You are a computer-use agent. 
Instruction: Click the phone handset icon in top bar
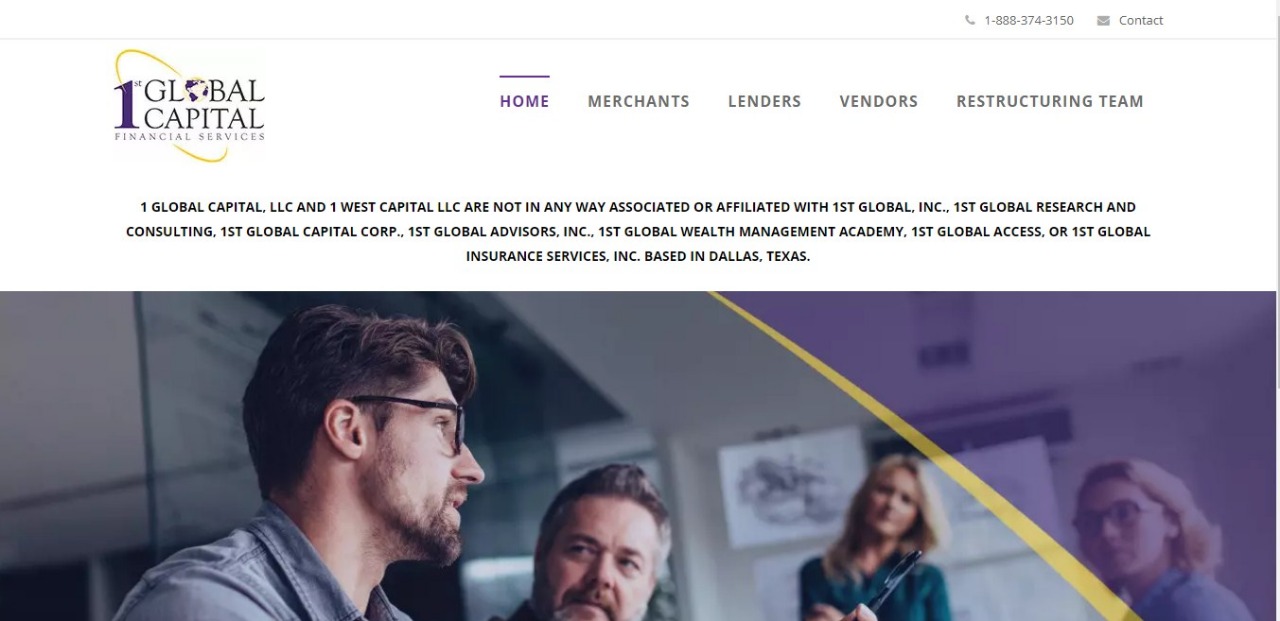(x=970, y=20)
